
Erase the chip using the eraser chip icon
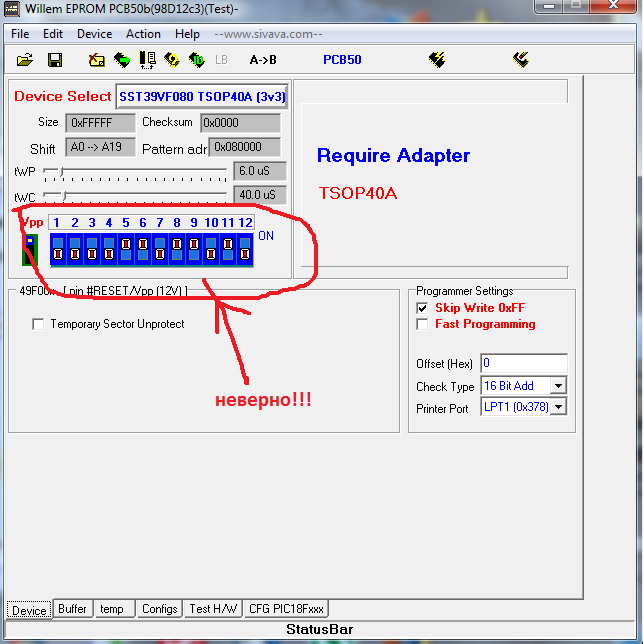(521, 60)
